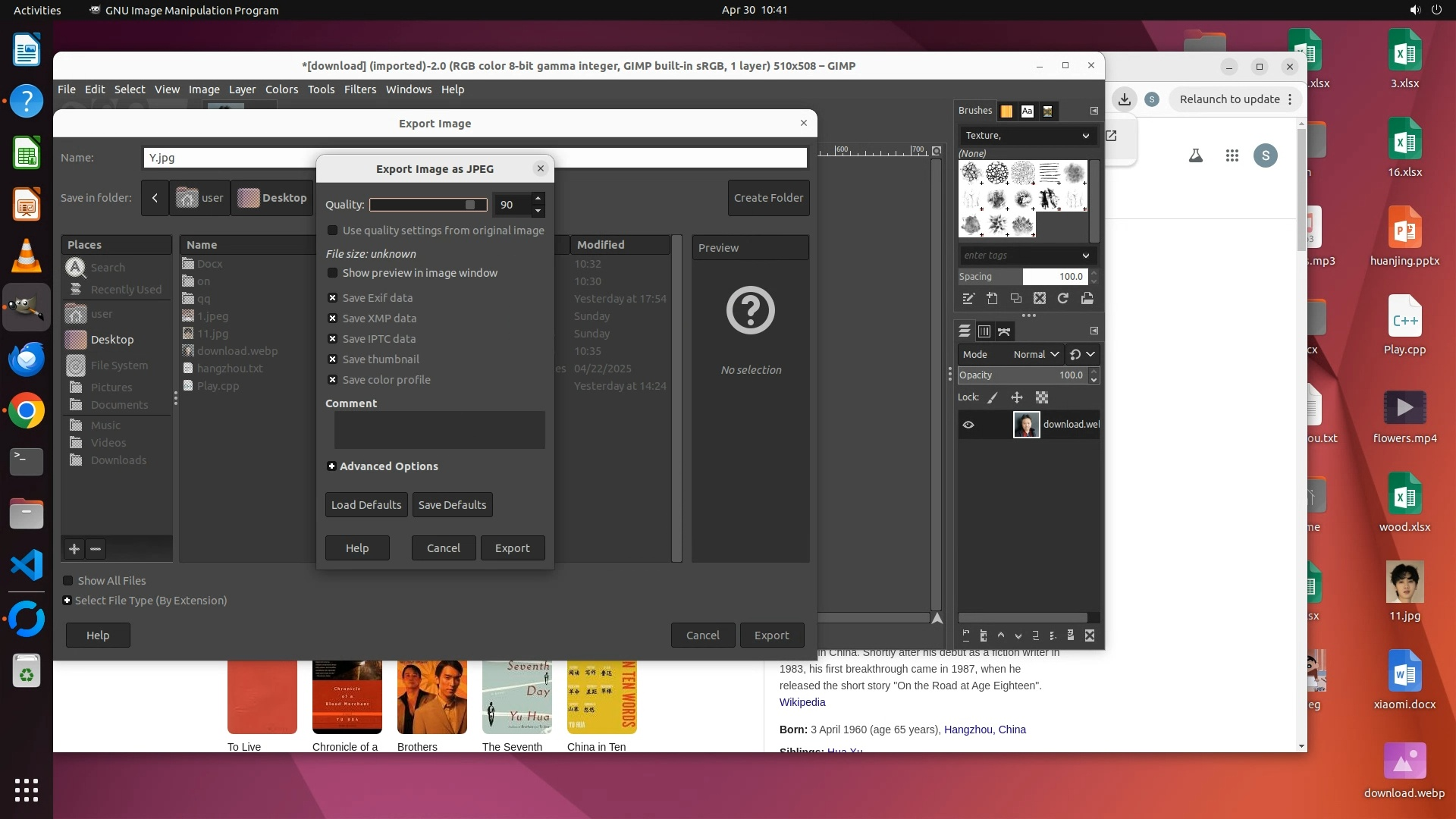This screenshot has width=1456, height=819.
Task: Open the Colors menu
Action: click(281, 89)
